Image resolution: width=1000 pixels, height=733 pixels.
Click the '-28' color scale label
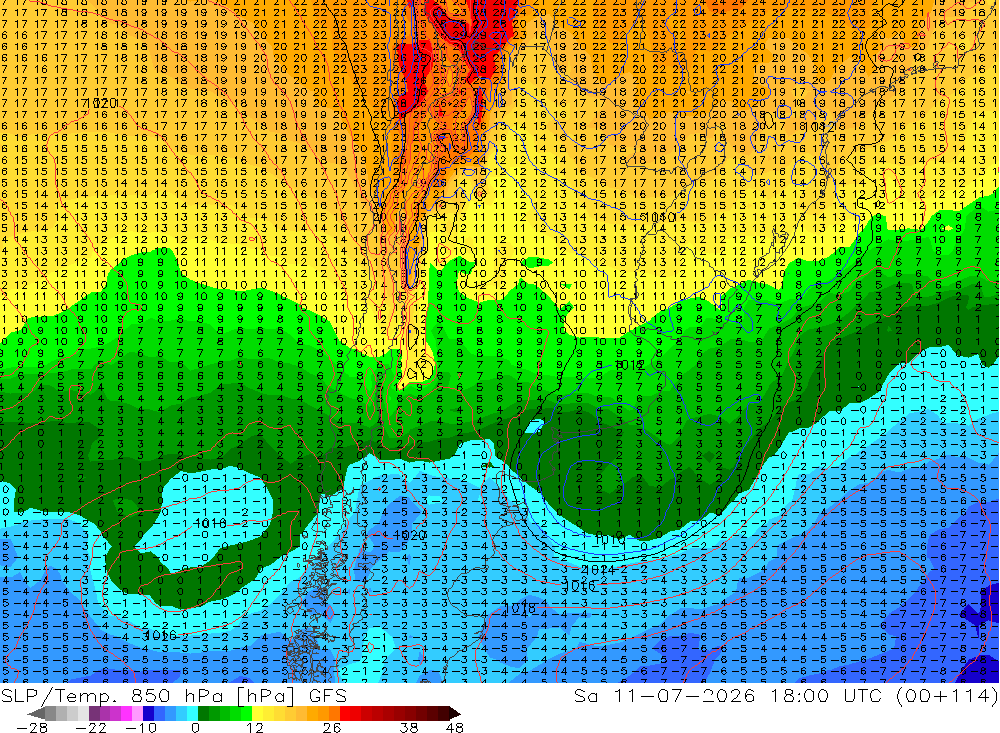pos(32,727)
